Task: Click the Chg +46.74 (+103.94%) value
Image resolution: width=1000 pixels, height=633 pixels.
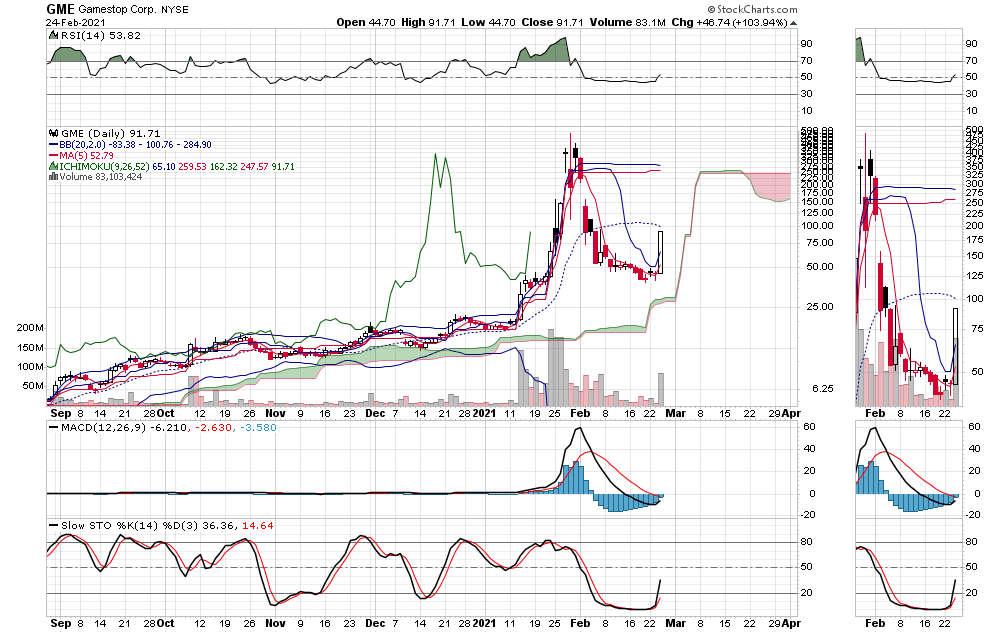Action: coord(729,22)
